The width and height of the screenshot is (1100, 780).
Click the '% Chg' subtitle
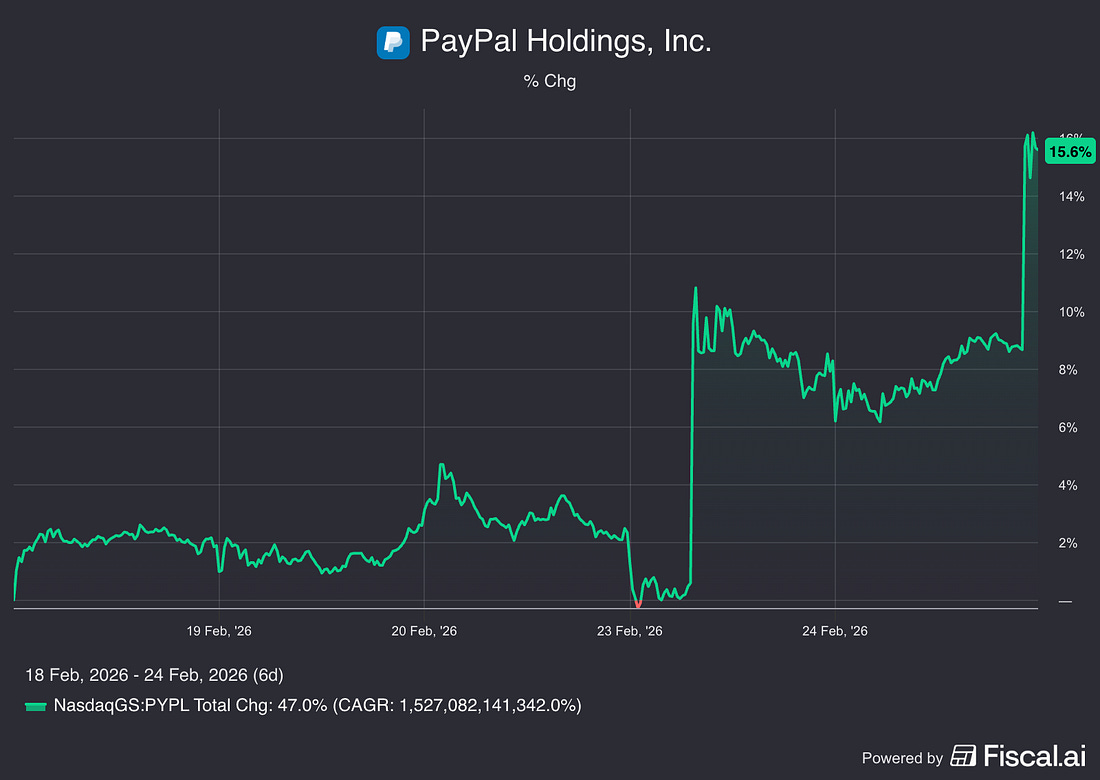click(549, 81)
